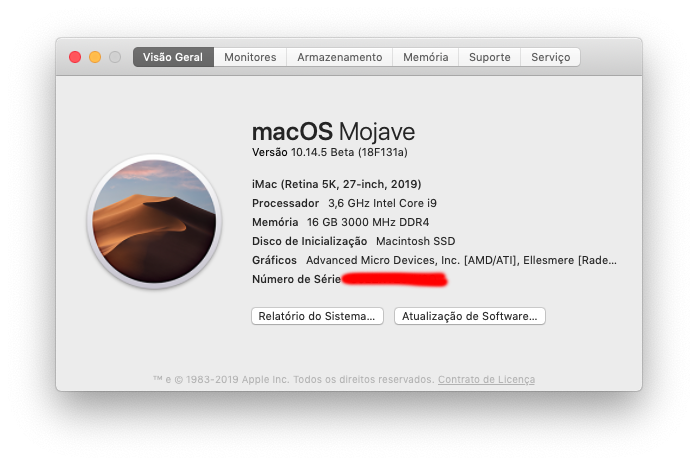698x465 pixels.
Task: Click the Processador label
Action: click(285, 203)
